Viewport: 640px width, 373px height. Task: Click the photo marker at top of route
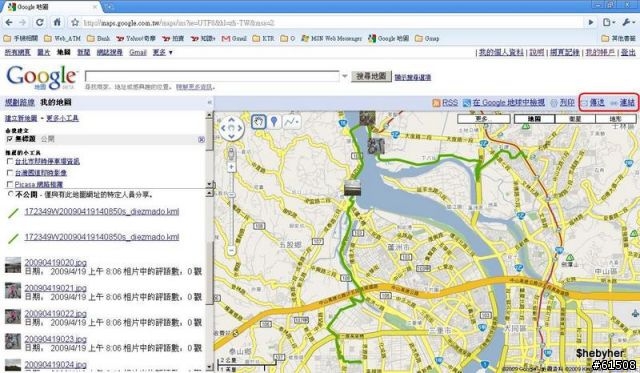[x=367, y=118]
